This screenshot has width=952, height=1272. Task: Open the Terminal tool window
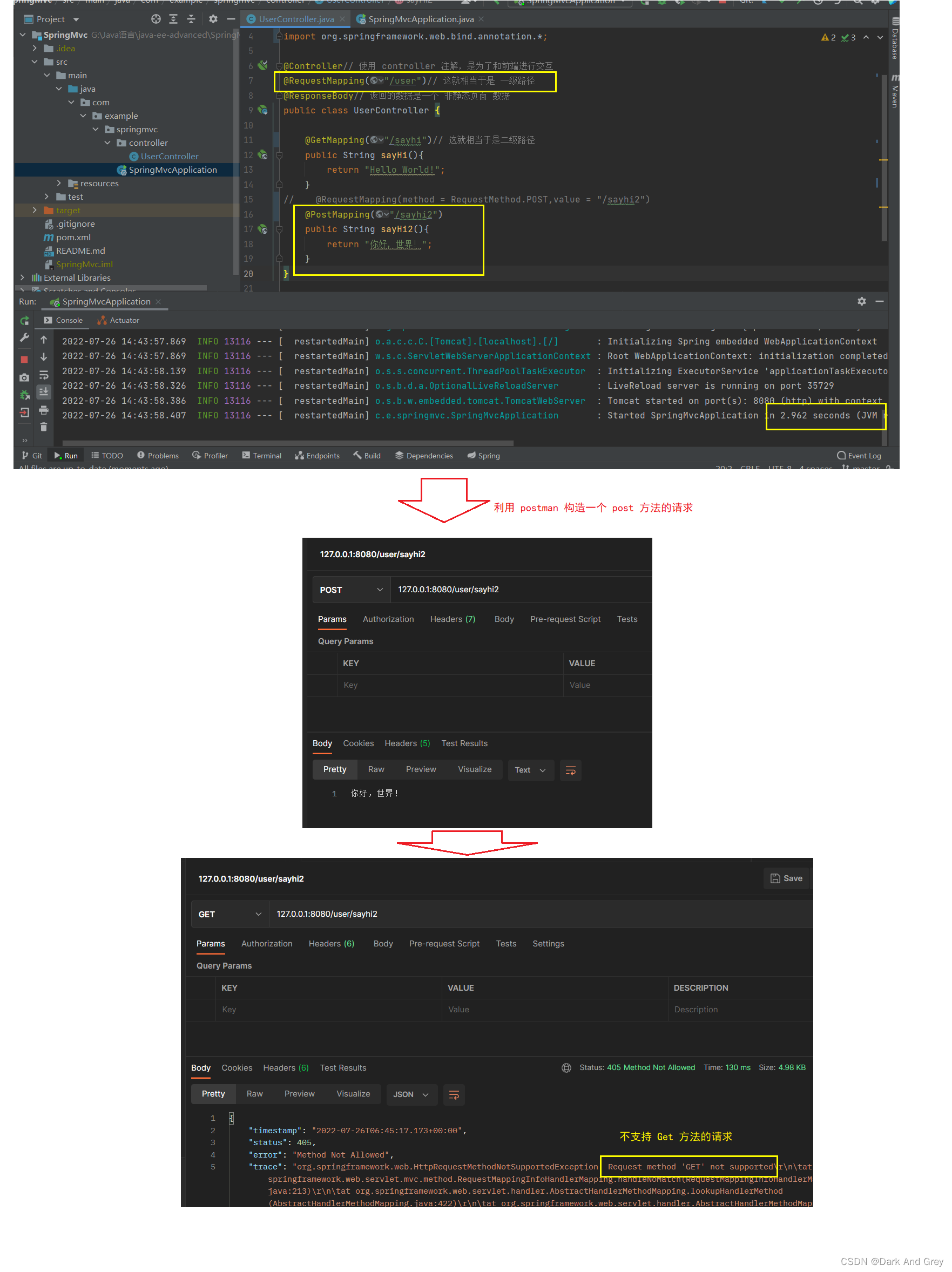click(261, 456)
